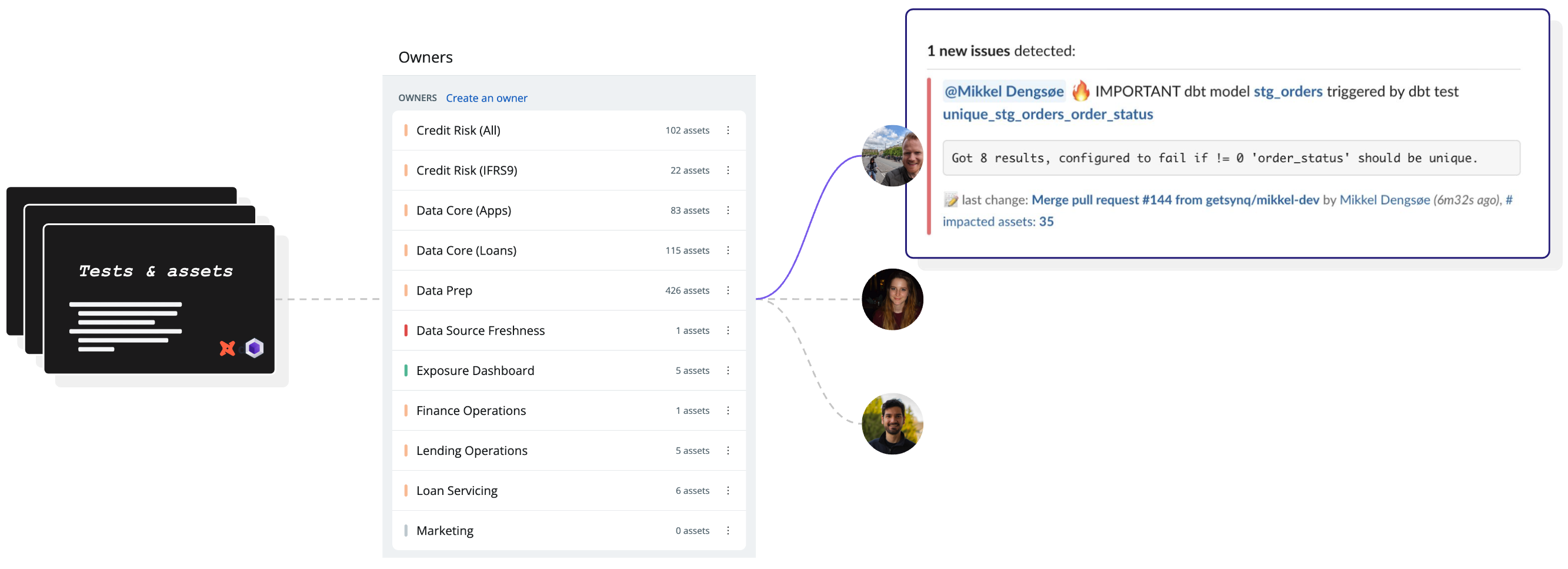The height and width of the screenshot is (569, 1568).
Task: Click the 0 assets count
Action: point(692,531)
